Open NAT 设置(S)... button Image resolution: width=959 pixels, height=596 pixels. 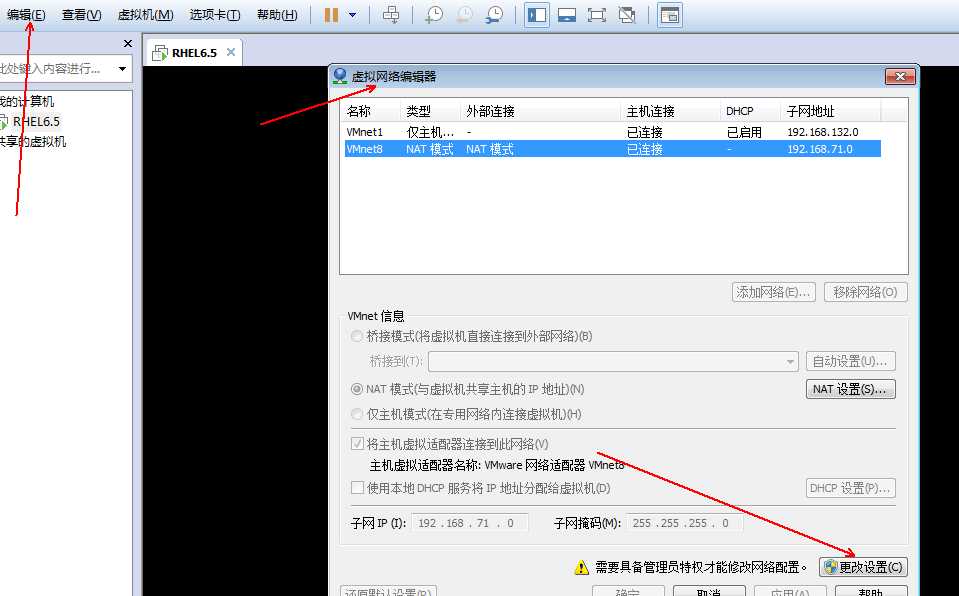pyautogui.click(x=851, y=389)
